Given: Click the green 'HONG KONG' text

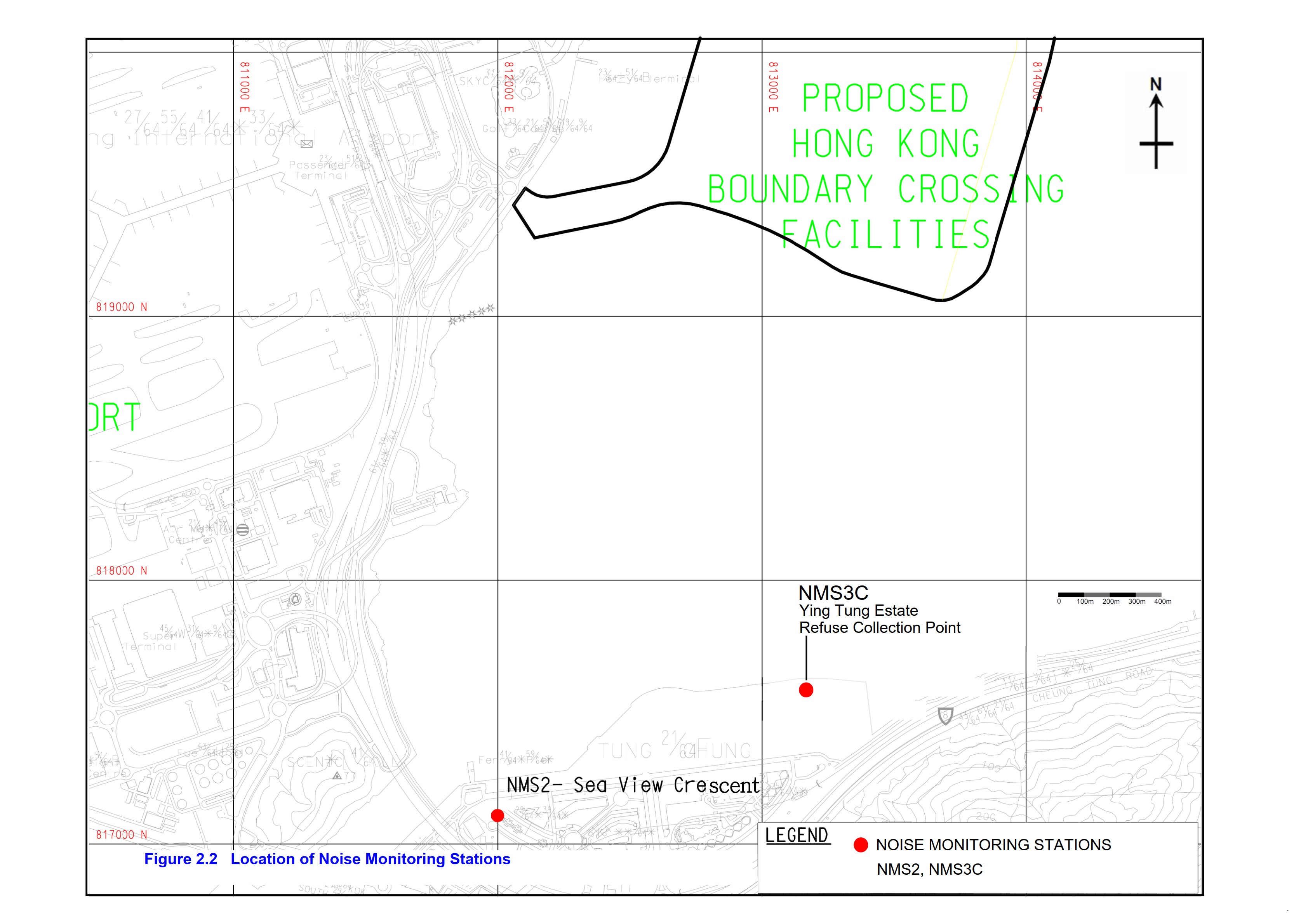Looking at the screenshot, I should [x=886, y=143].
